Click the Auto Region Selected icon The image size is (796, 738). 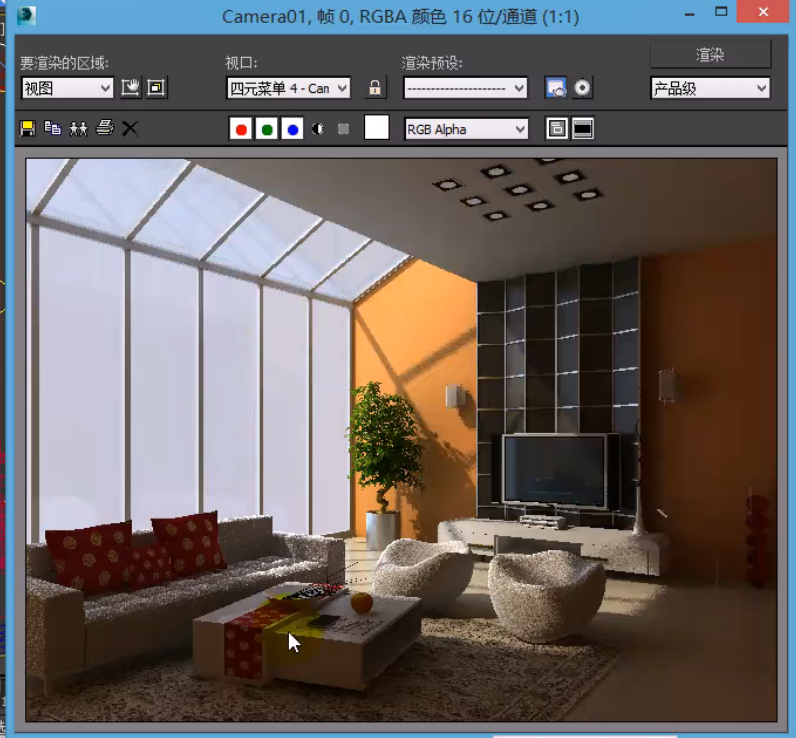[155, 88]
